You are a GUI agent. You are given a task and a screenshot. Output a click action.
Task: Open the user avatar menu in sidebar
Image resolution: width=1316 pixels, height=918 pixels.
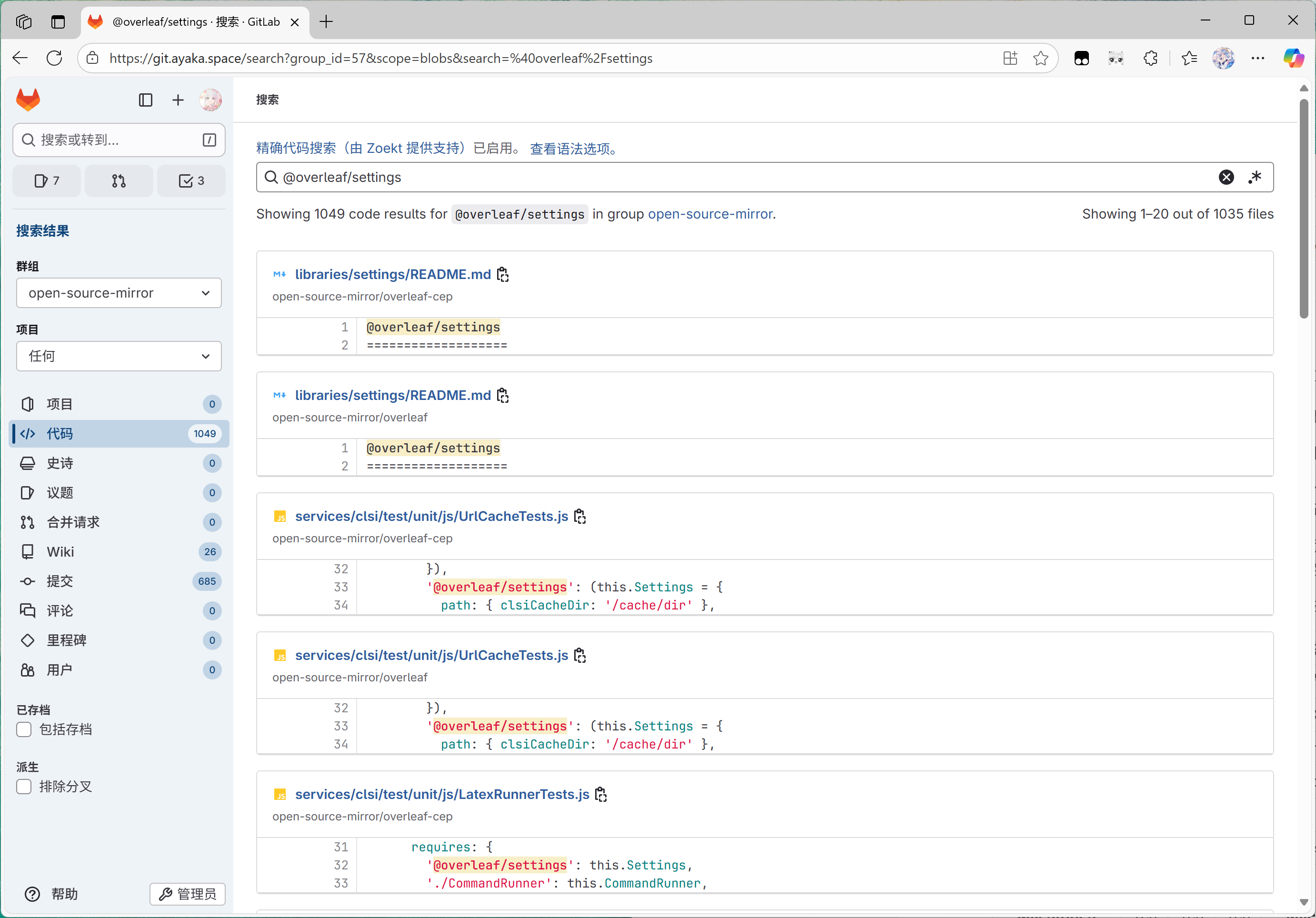click(x=210, y=100)
